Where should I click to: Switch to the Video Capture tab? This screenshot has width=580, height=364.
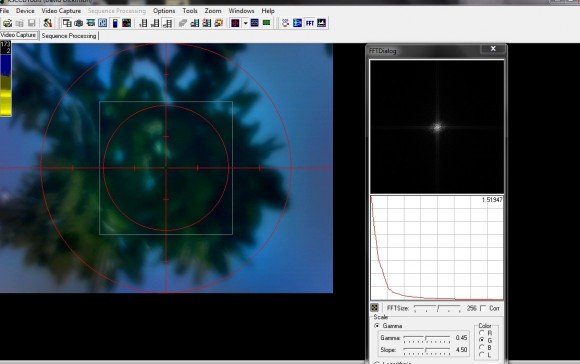point(18,35)
